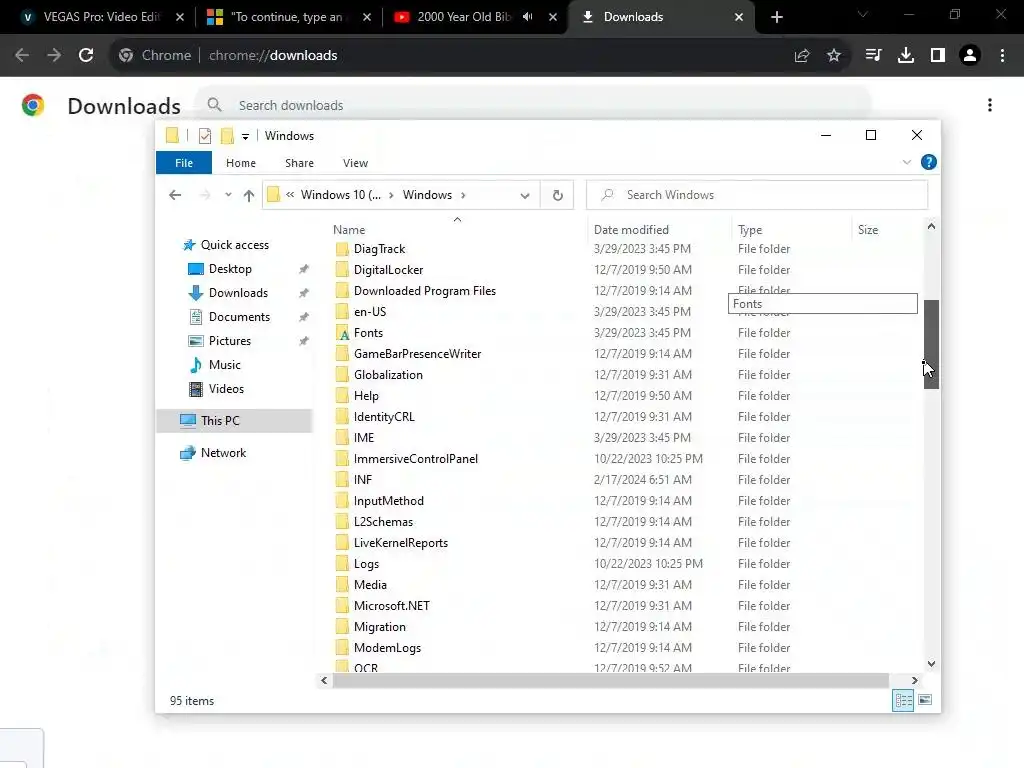Screen dimensions: 1024x768
Task: Open the share page icon in address bar
Action: [x=802, y=56]
